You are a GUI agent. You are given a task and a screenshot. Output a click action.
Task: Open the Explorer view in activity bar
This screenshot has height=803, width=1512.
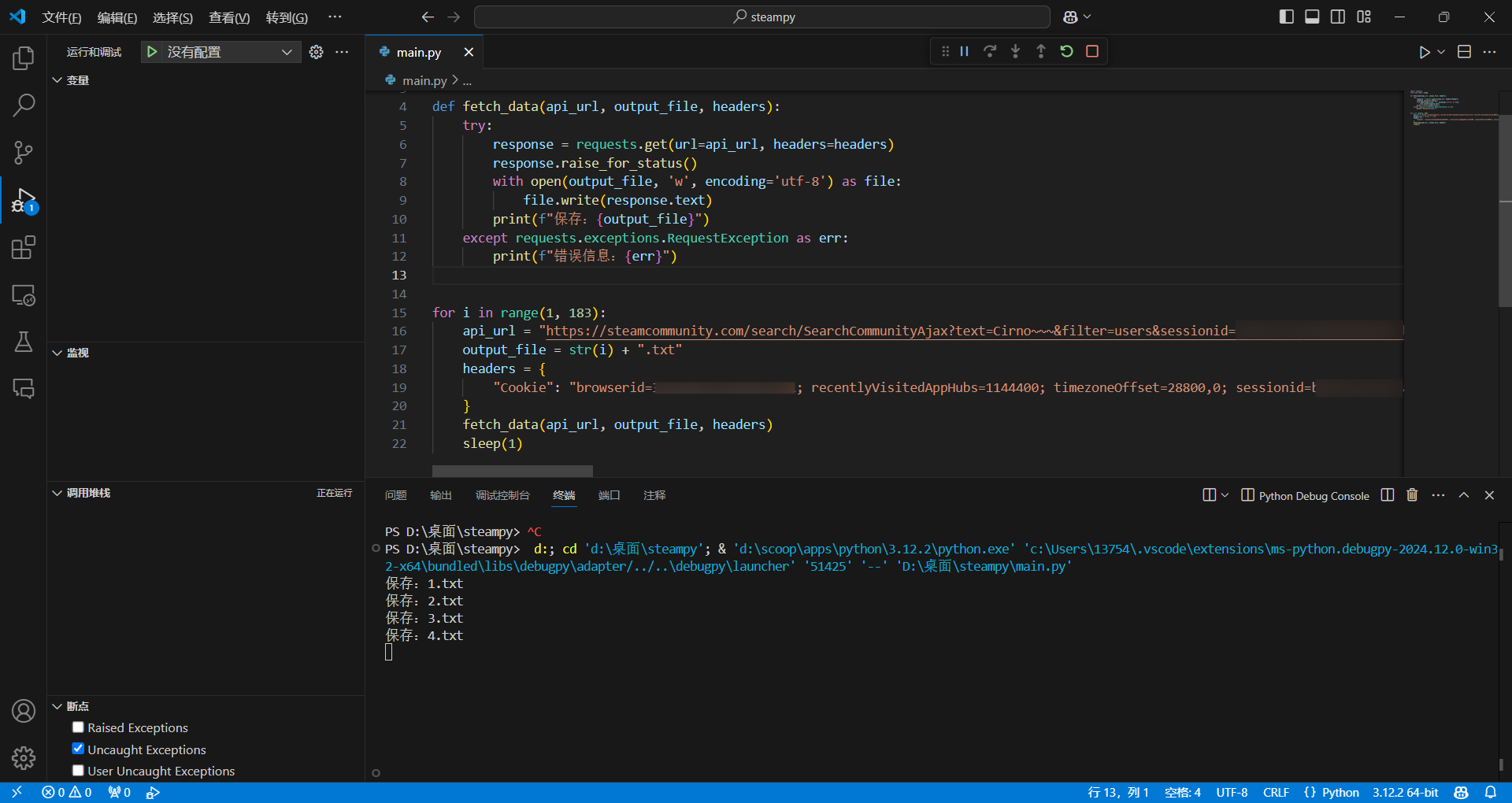[24, 58]
